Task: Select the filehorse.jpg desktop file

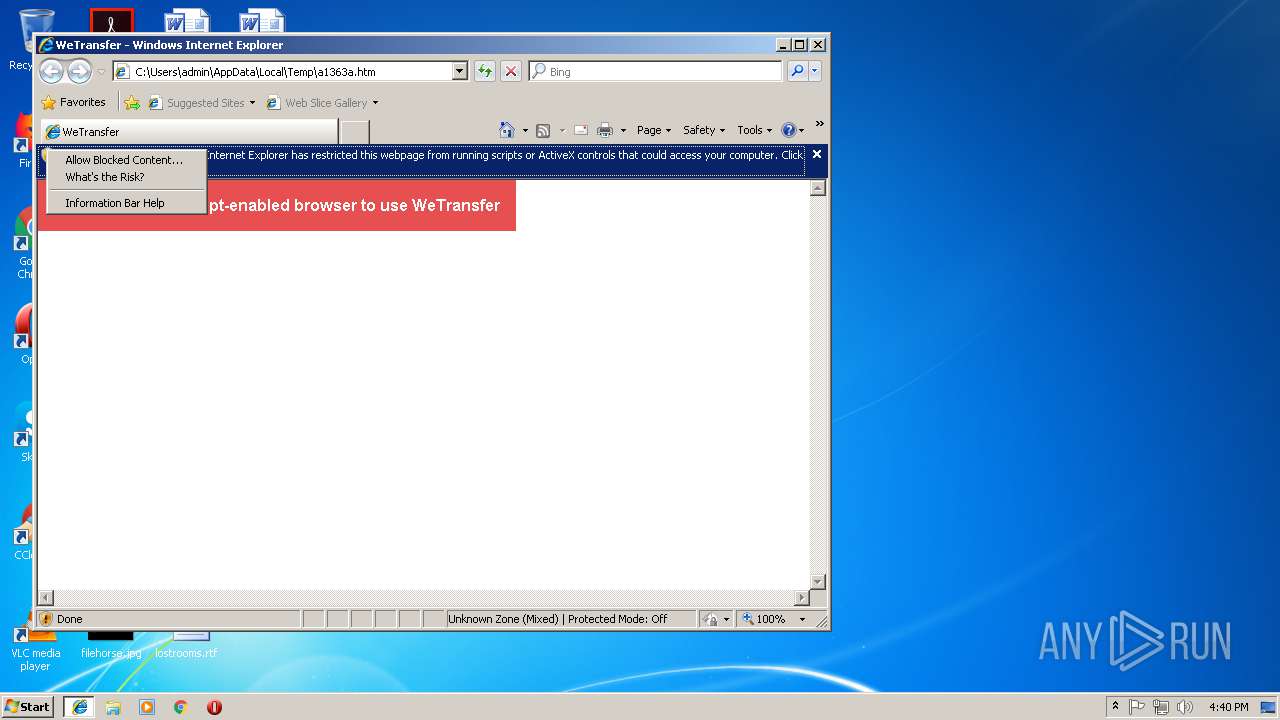Action: (111, 645)
